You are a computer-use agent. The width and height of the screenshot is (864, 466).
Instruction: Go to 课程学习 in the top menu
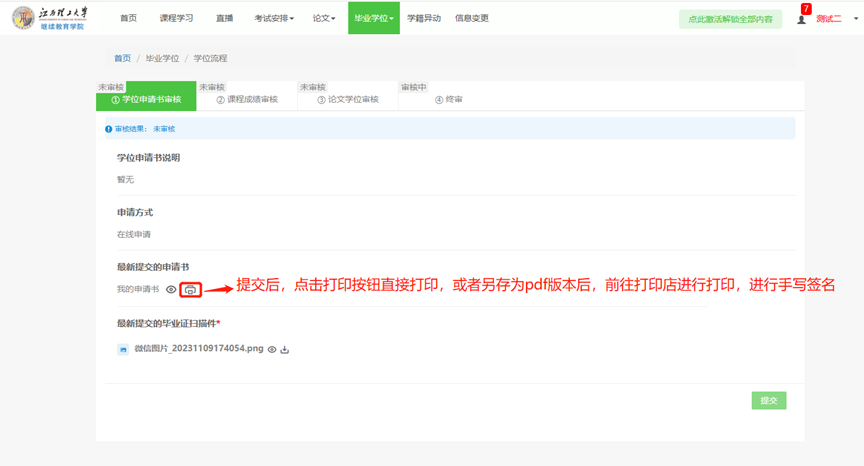coord(176,18)
